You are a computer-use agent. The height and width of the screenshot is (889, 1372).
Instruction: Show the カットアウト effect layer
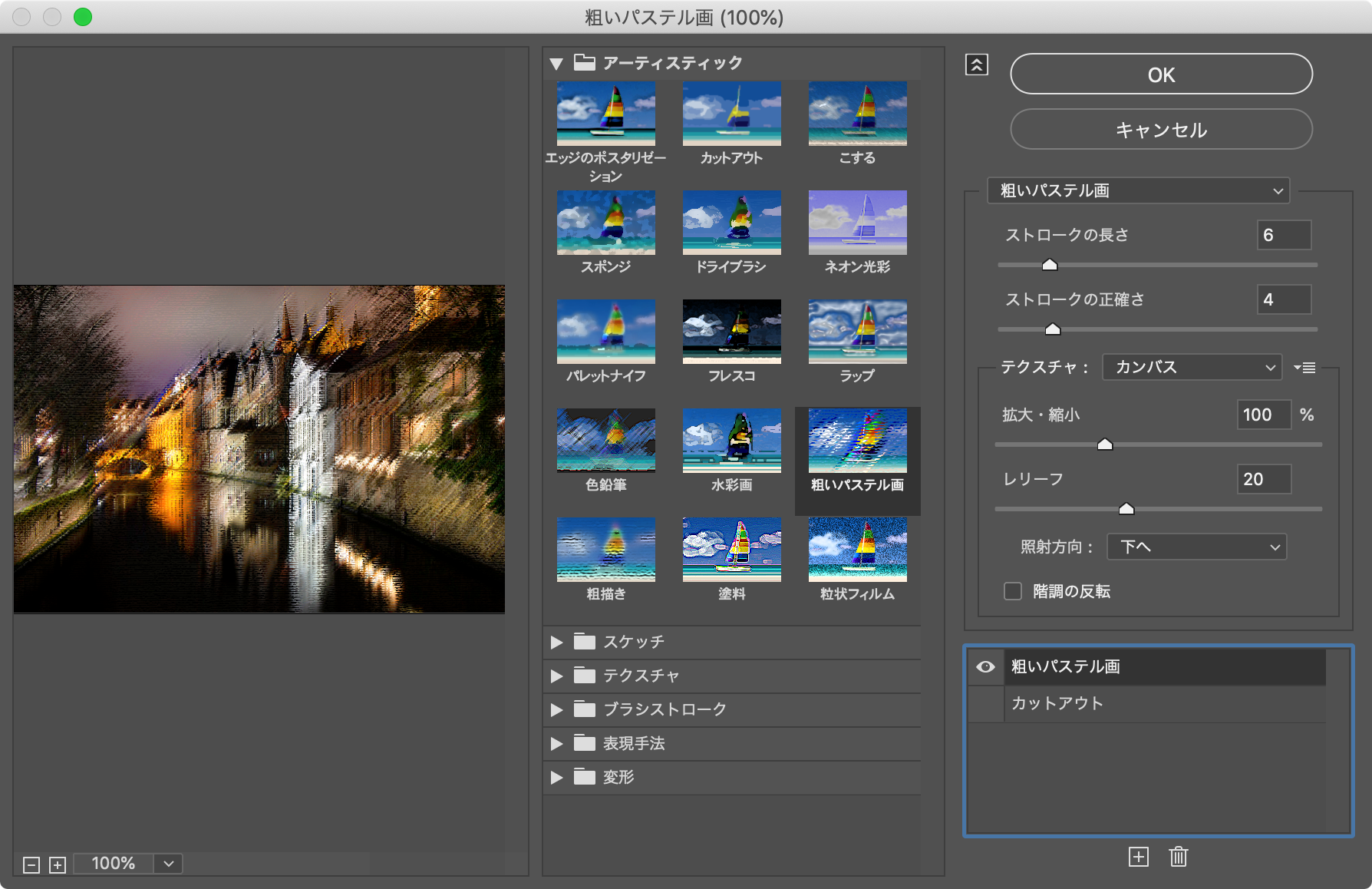pyautogui.click(x=985, y=702)
